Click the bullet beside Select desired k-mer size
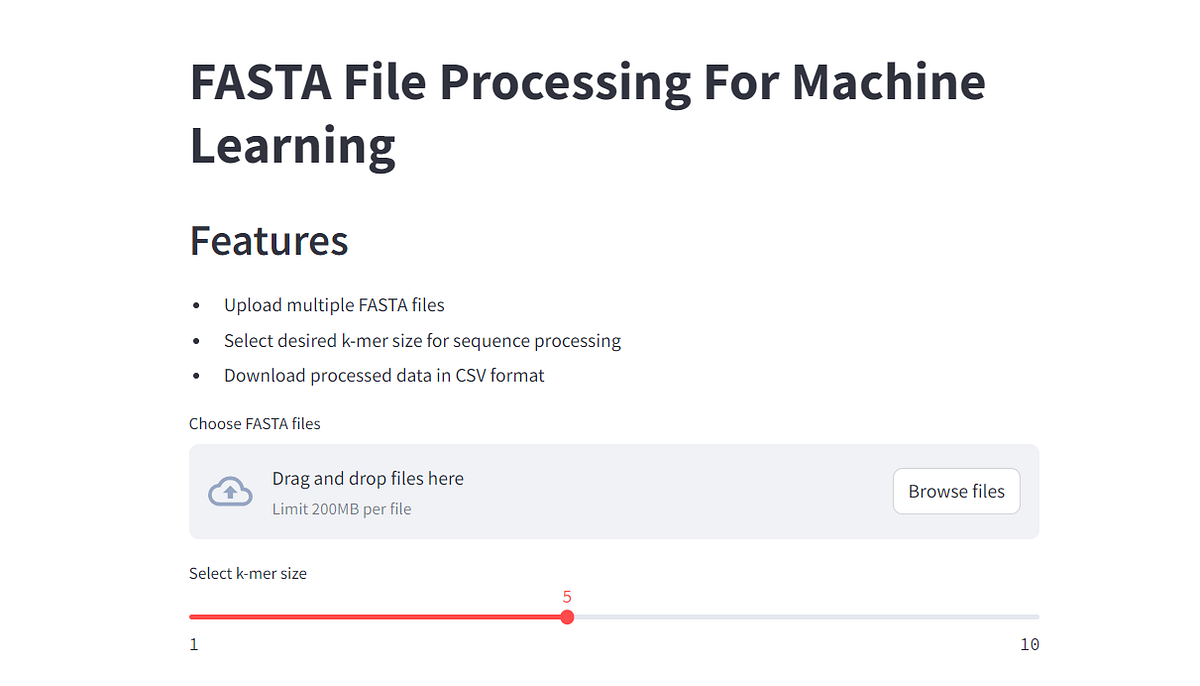1200x686 pixels. click(196, 341)
